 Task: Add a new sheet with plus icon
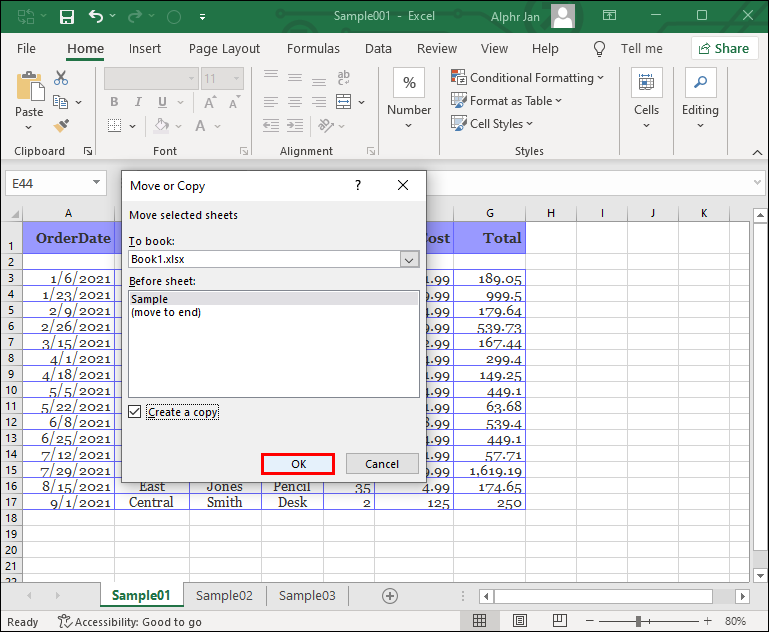click(x=390, y=595)
